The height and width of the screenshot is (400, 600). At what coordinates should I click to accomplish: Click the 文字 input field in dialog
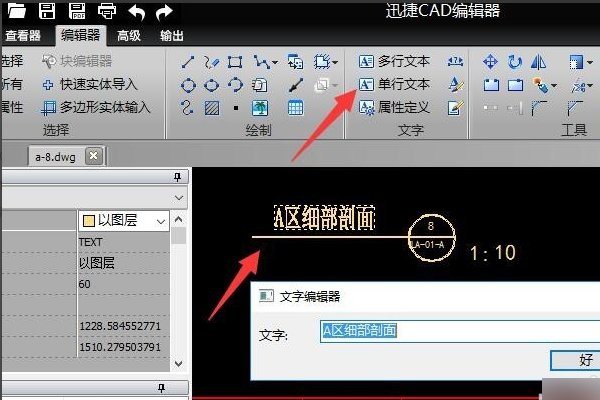(460, 331)
